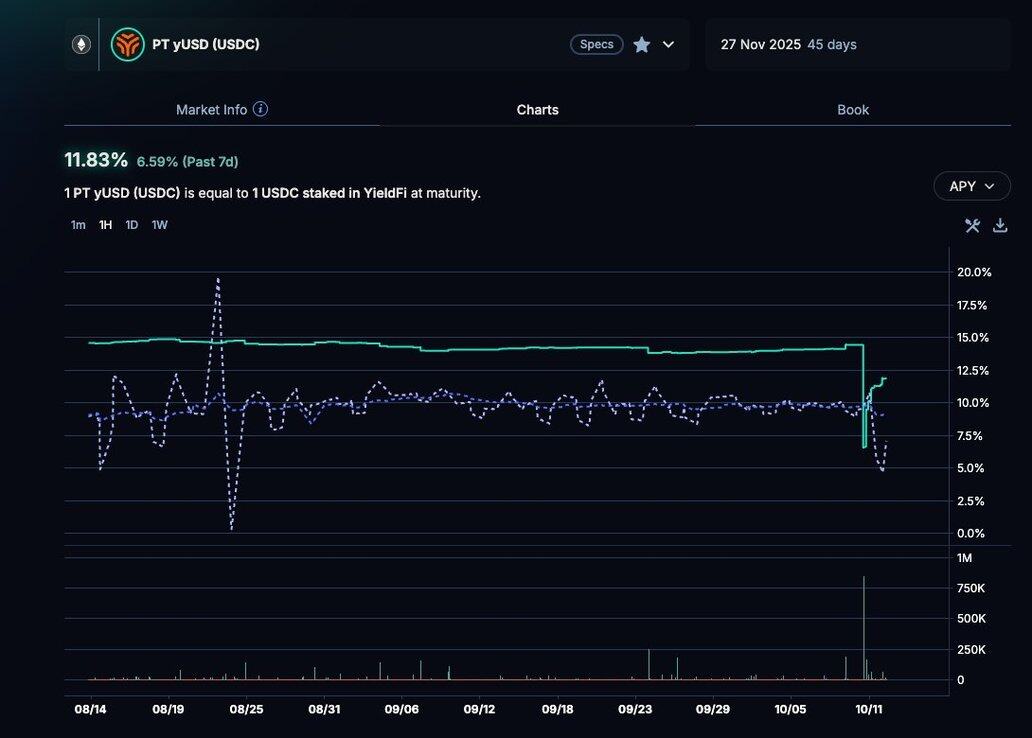Select the 1H chart timeframe
Image resolution: width=1032 pixels, height=738 pixels.
[105, 225]
